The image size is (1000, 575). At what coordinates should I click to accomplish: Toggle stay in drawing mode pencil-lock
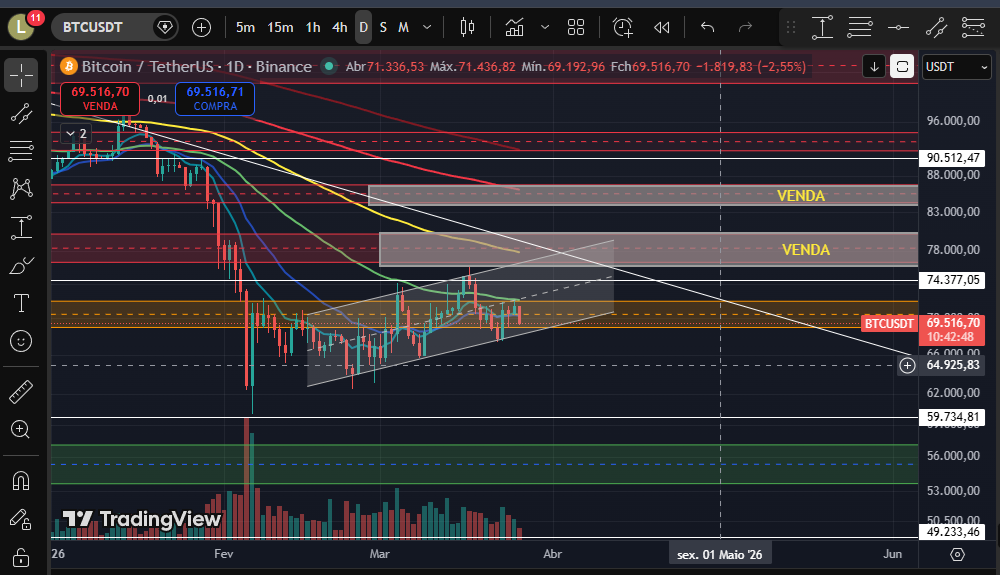coord(21,520)
